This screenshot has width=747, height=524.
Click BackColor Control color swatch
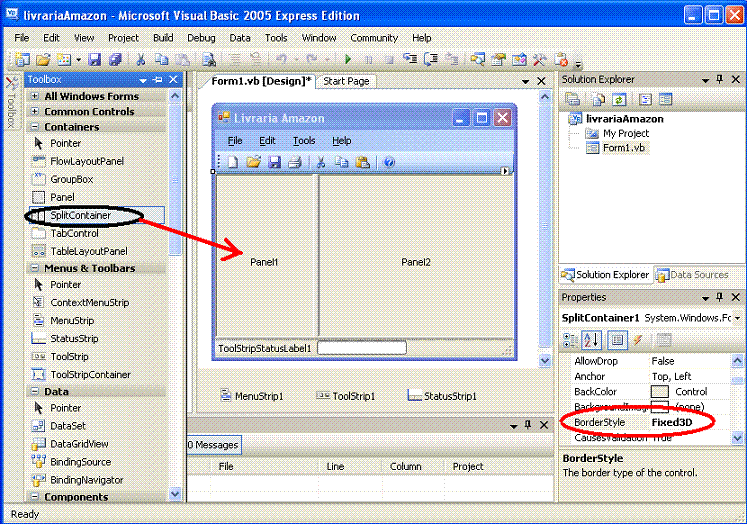tap(659, 392)
